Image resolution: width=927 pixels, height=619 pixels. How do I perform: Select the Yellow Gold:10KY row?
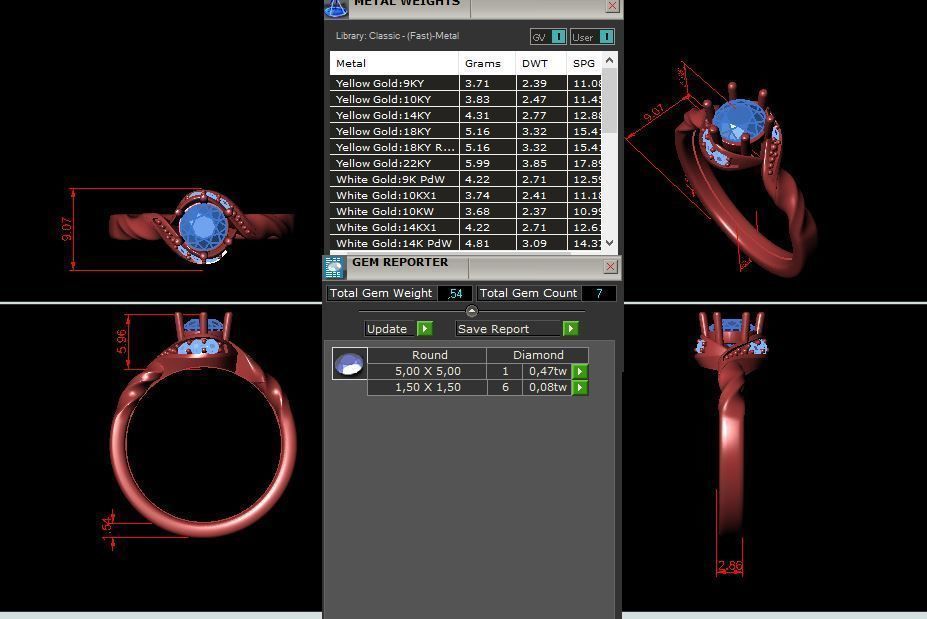tap(465, 99)
